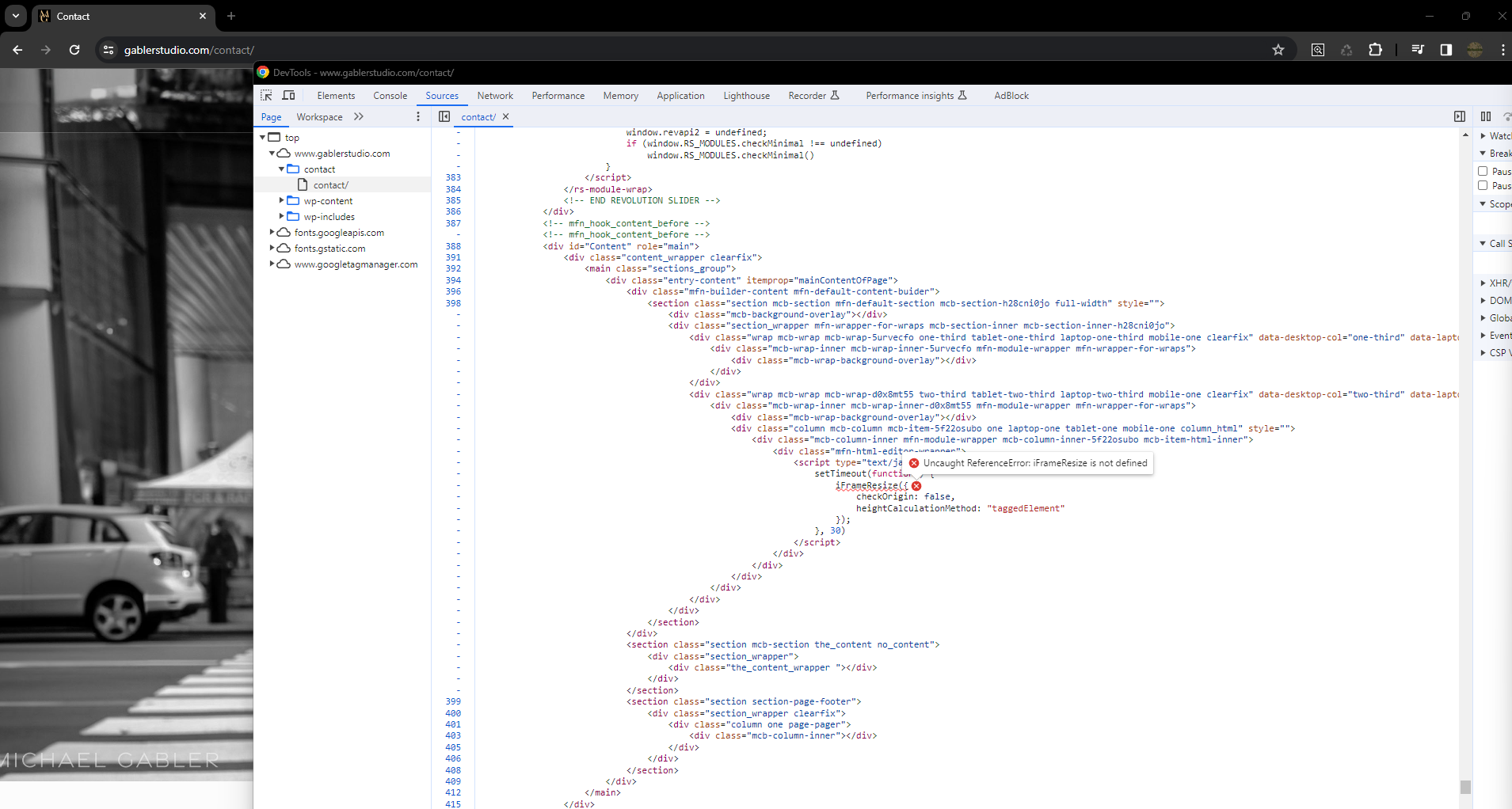The width and height of the screenshot is (1512, 809).
Task: Open the Extensions puzzle icon
Action: click(1375, 50)
